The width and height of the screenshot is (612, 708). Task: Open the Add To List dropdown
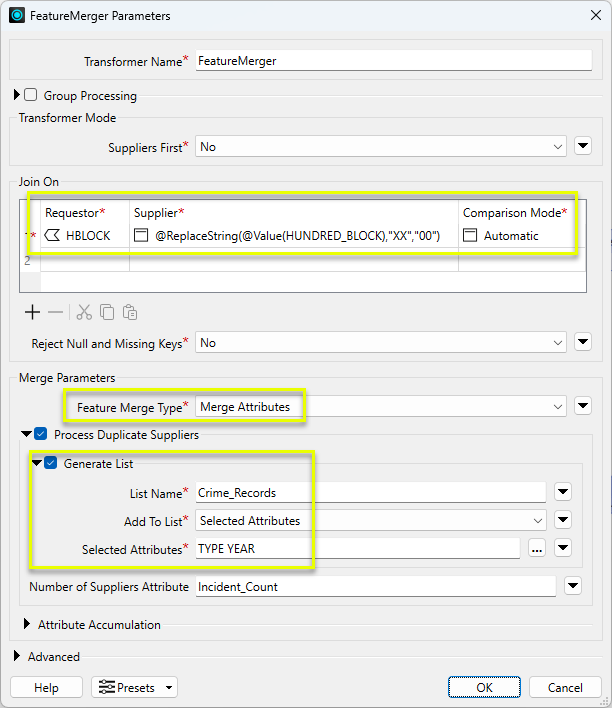[x=371, y=520]
